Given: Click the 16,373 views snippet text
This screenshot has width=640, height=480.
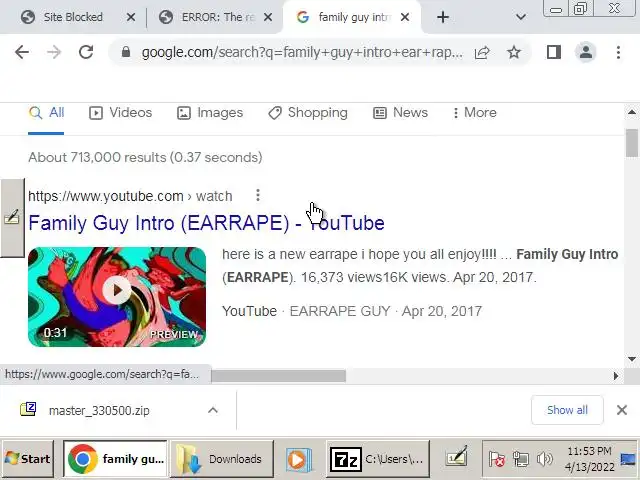Looking at the screenshot, I should (x=341, y=278).
